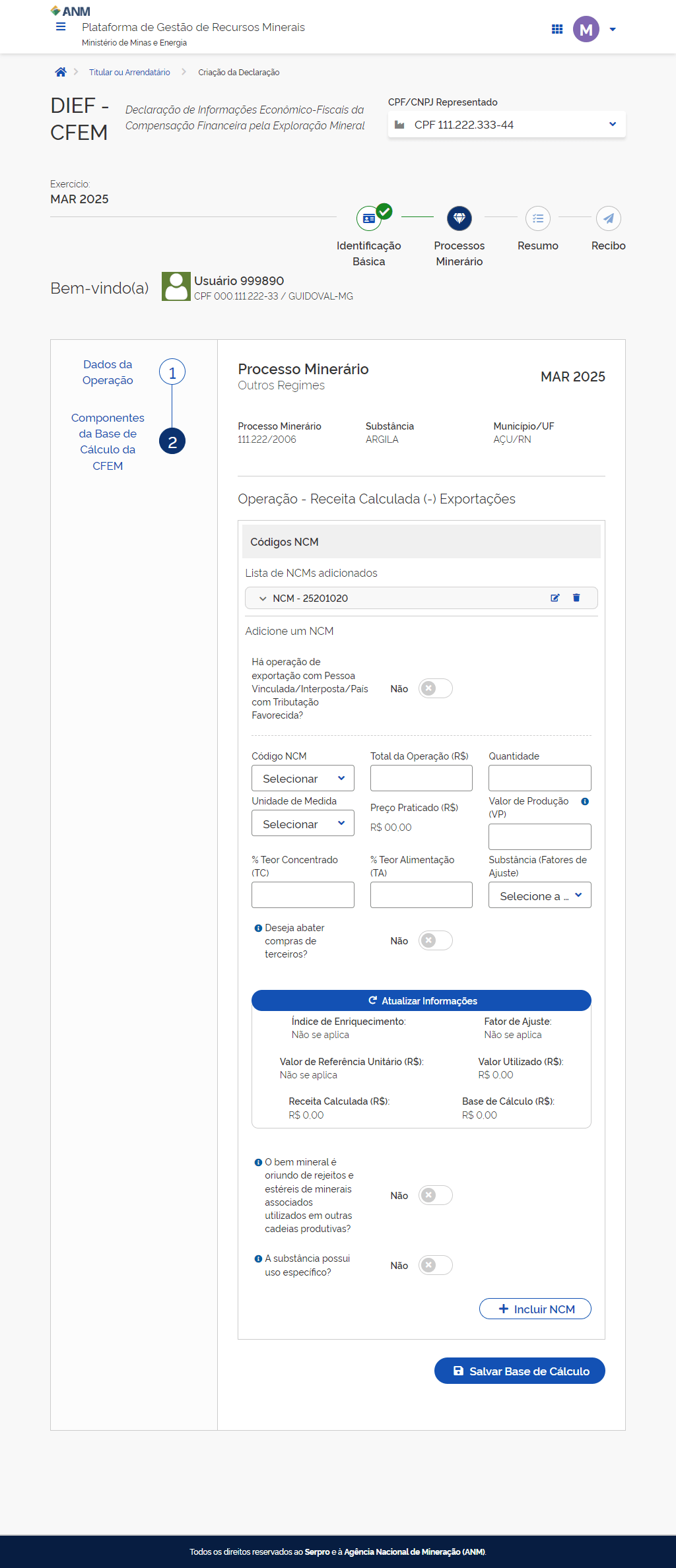Open the apps grid icon

click(x=557, y=29)
